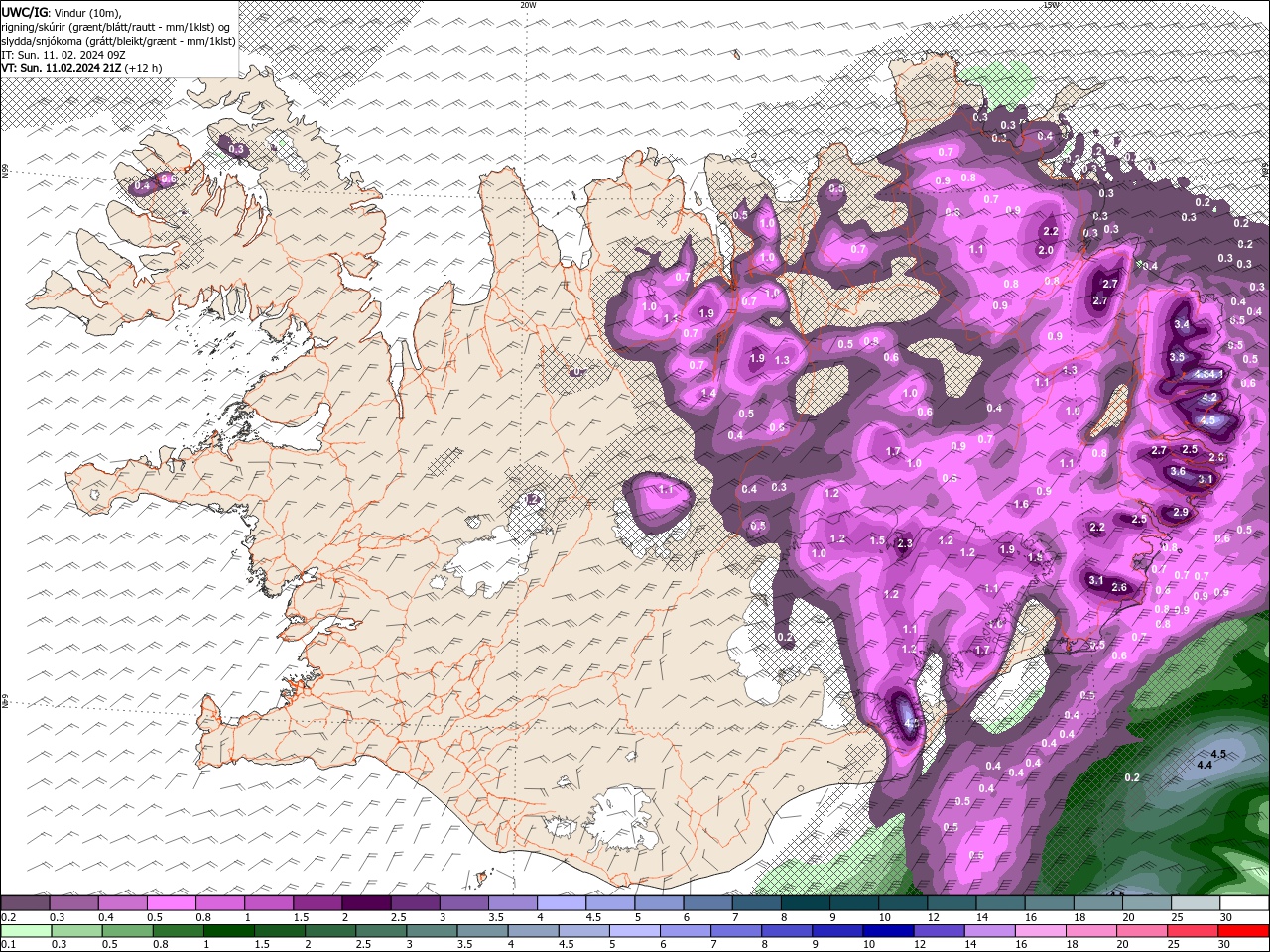
Task: Click the '4.5' value over the blue offshore area
Action: (1219, 754)
